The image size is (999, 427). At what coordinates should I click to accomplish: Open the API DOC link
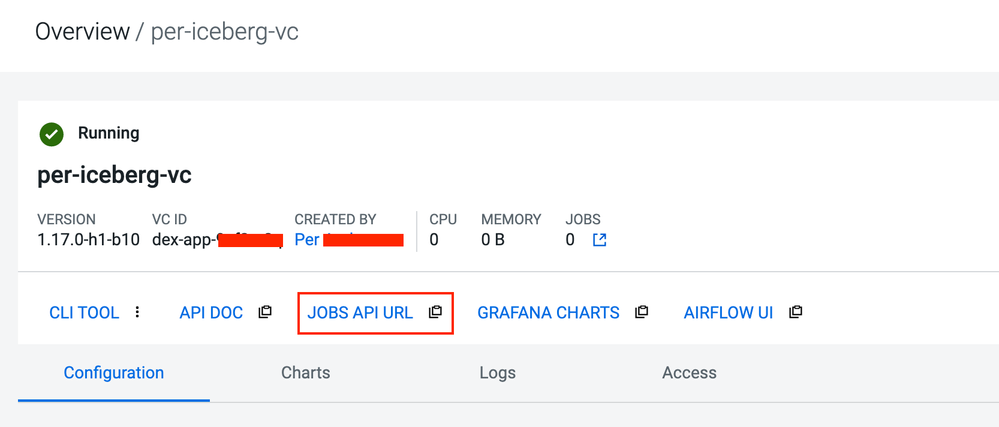click(x=211, y=312)
